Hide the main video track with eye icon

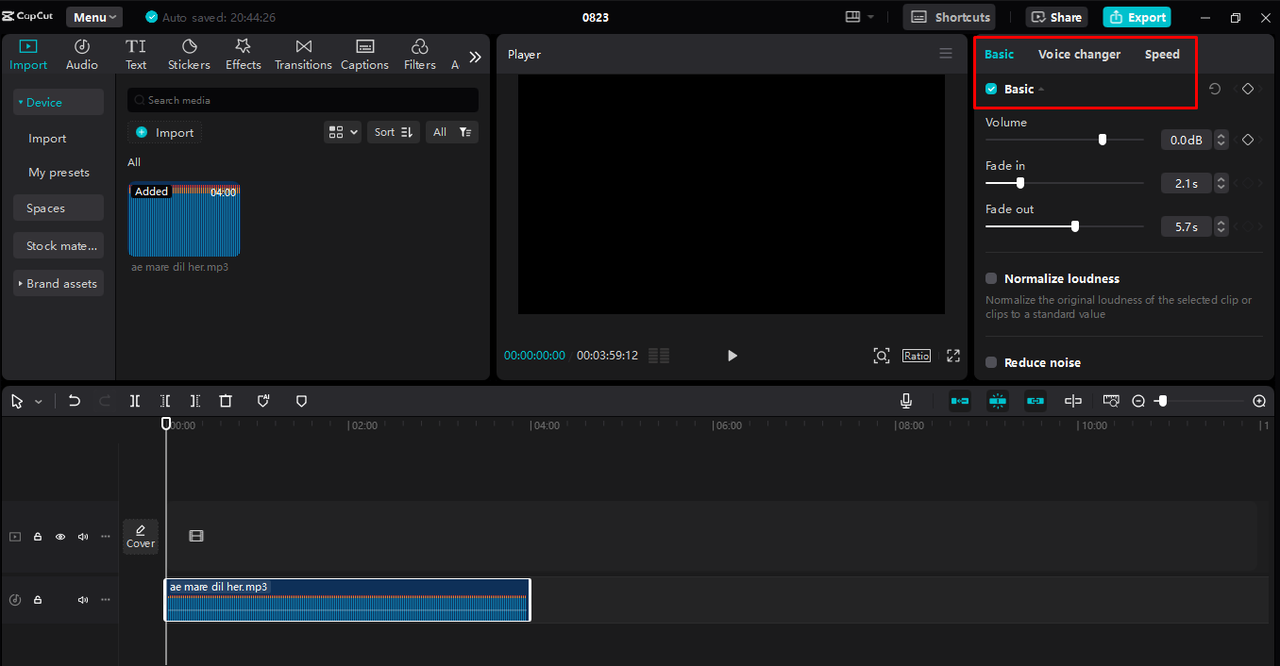pyautogui.click(x=60, y=537)
